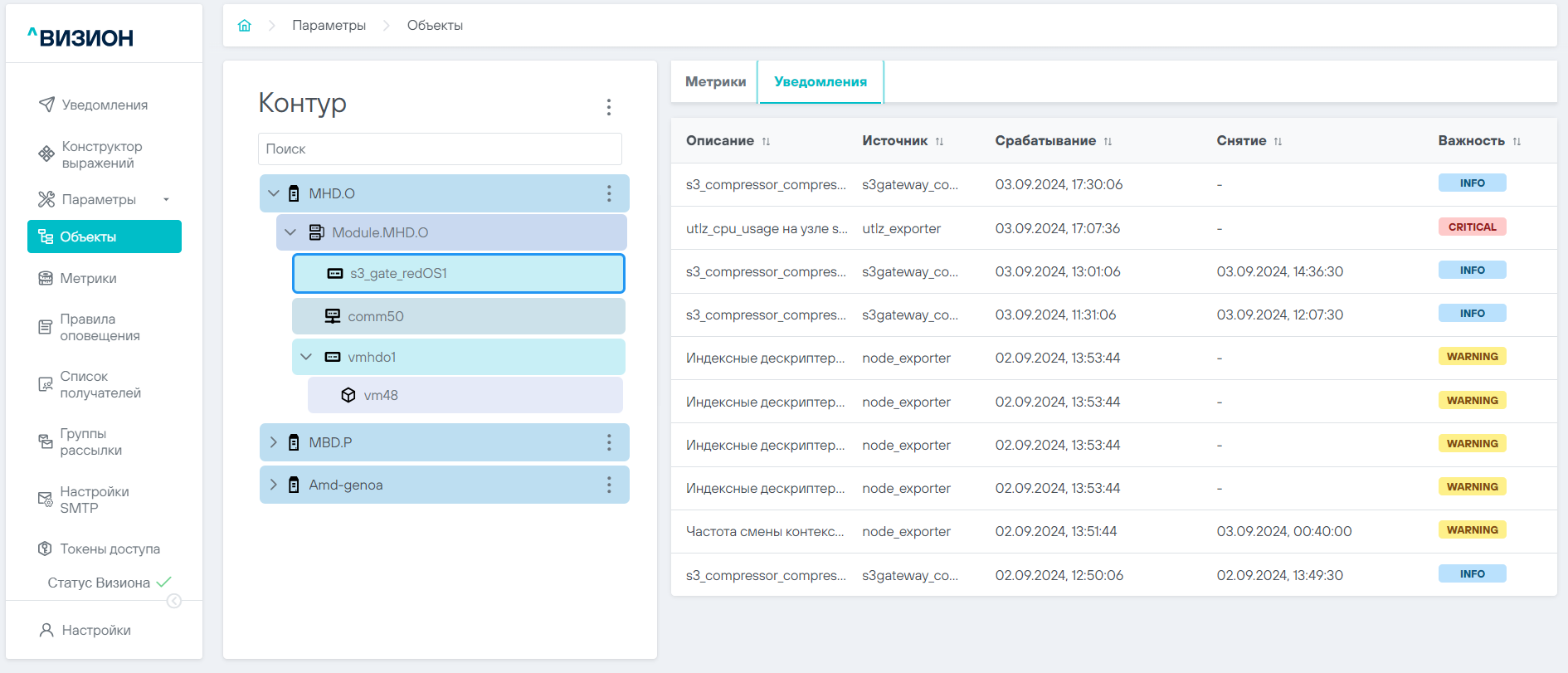Expand the MBD.P tree node
Screen dimensions: 1568x673
click(274, 442)
